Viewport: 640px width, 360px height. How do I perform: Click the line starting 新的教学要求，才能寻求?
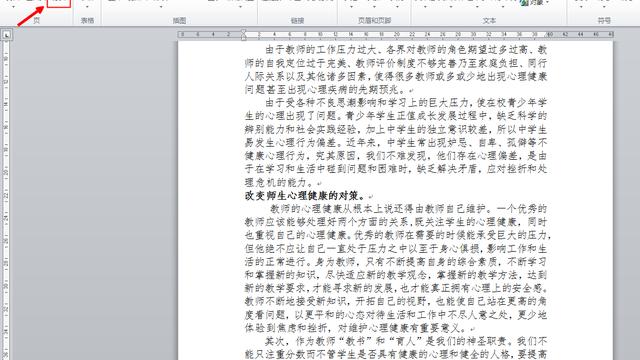[396, 288]
